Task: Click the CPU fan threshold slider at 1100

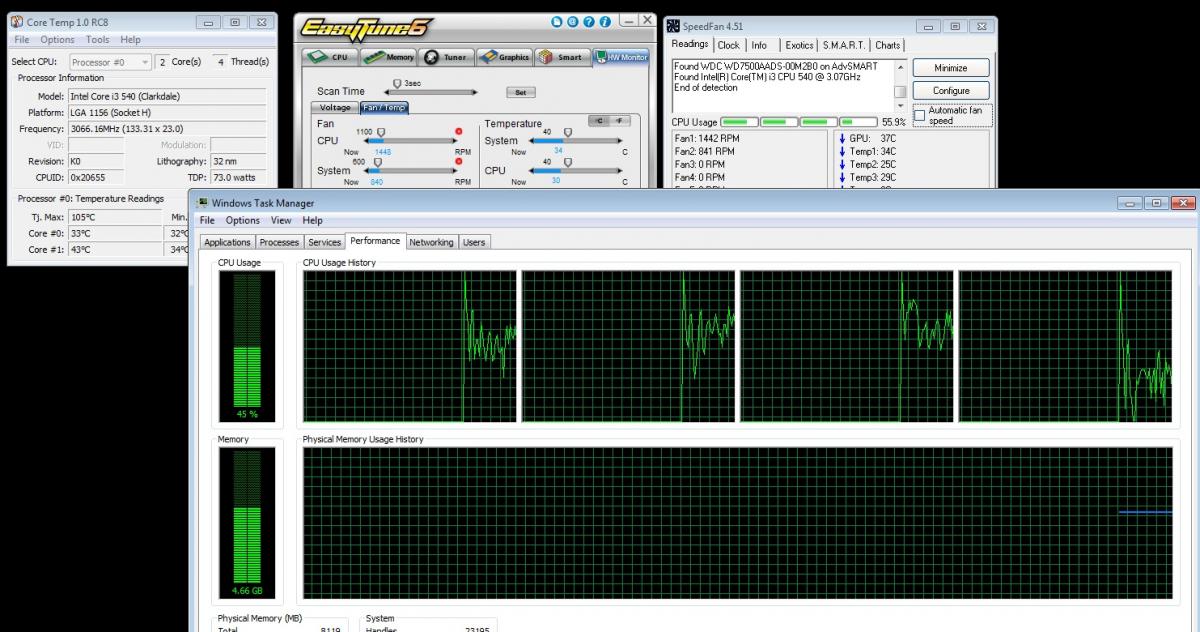Action: pos(380,131)
